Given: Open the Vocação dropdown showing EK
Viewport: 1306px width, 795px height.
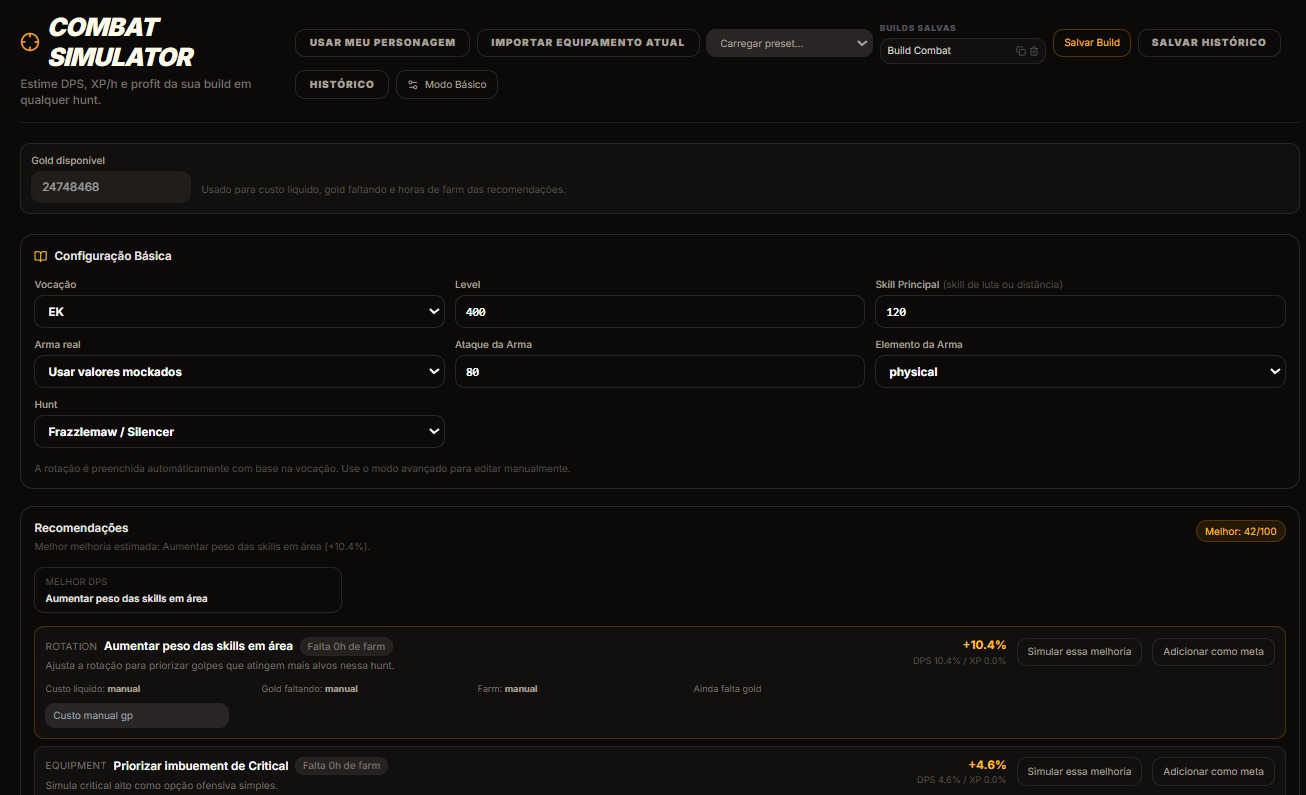Looking at the screenshot, I should point(240,312).
